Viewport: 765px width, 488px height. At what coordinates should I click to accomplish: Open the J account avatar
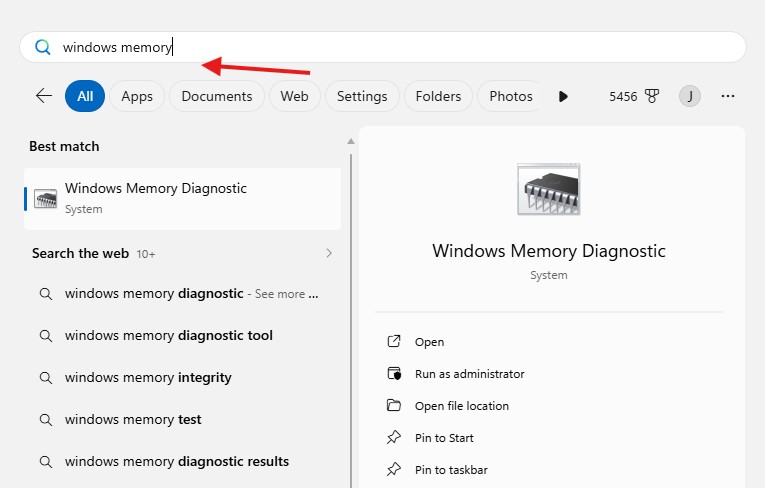click(x=690, y=96)
